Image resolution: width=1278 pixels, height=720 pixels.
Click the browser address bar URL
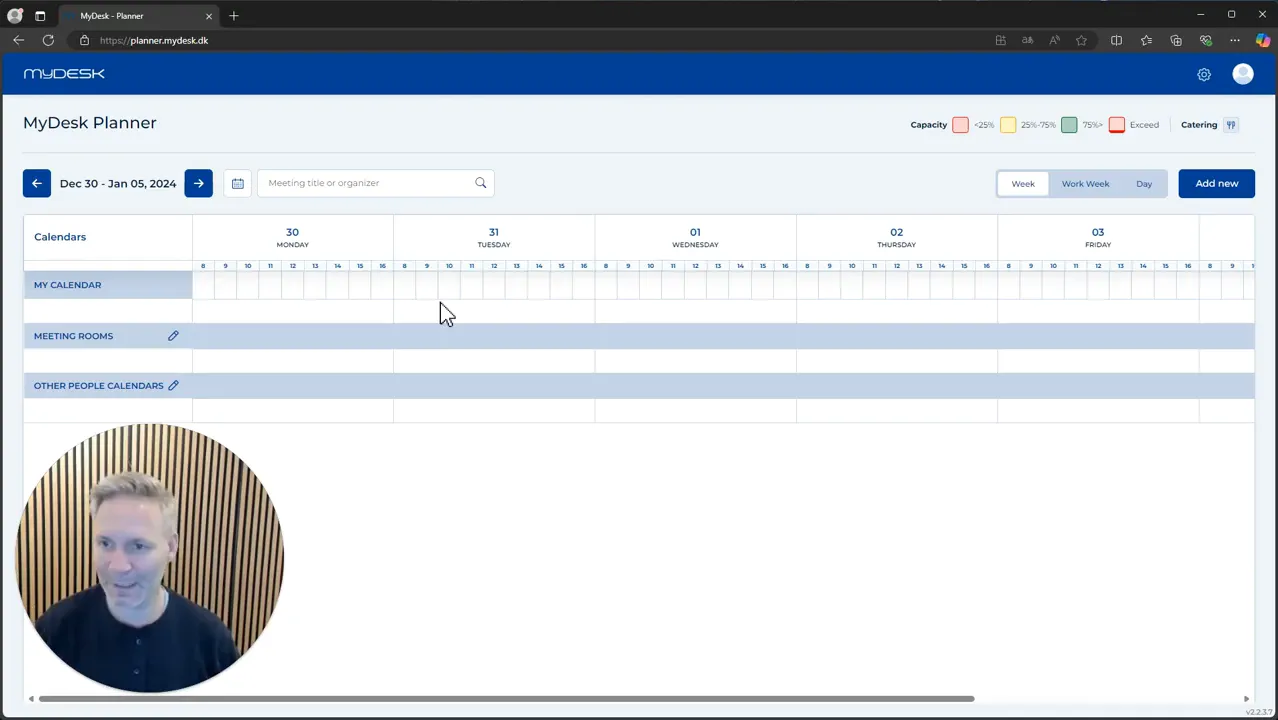tap(154, 40)
